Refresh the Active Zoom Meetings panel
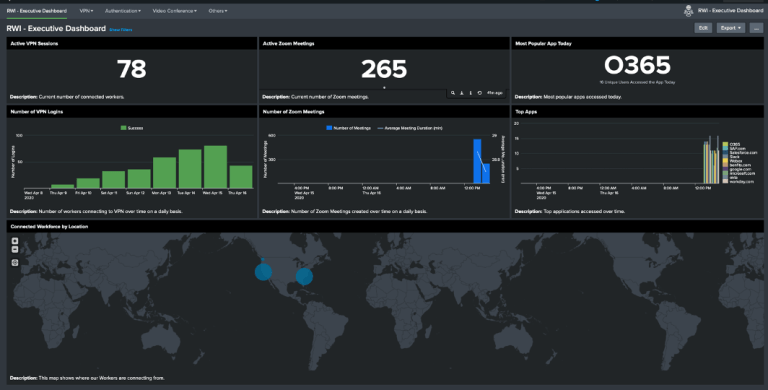 (480, 93)
